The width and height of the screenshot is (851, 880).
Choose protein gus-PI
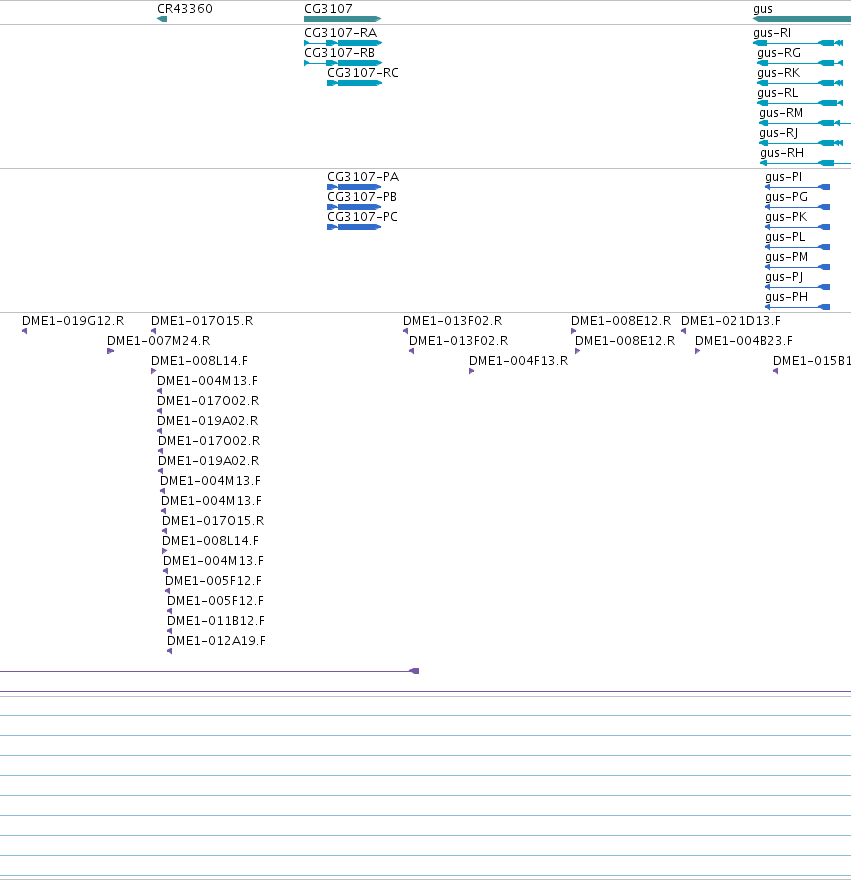(x=798, y=187)
